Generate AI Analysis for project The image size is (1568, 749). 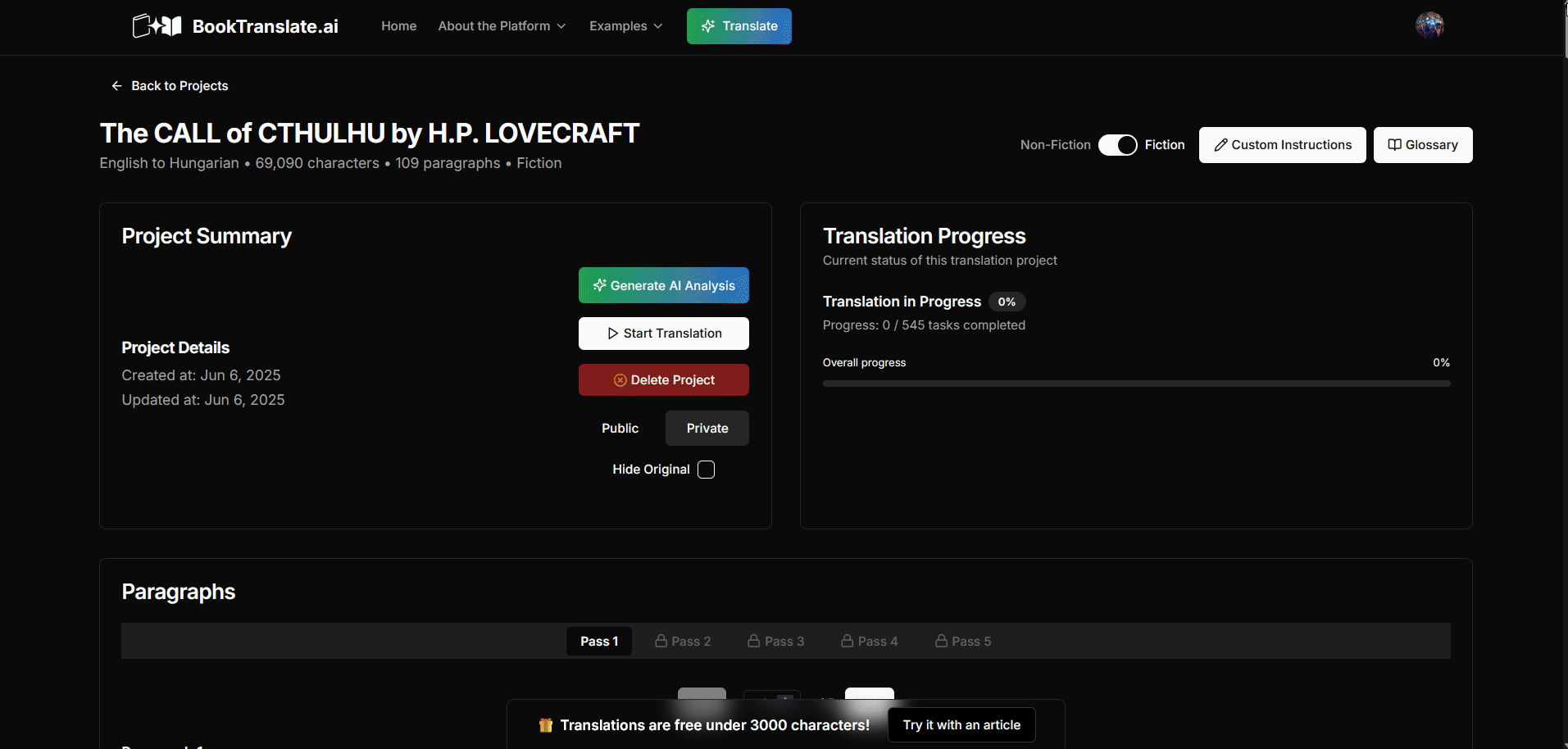click(664, 286)
